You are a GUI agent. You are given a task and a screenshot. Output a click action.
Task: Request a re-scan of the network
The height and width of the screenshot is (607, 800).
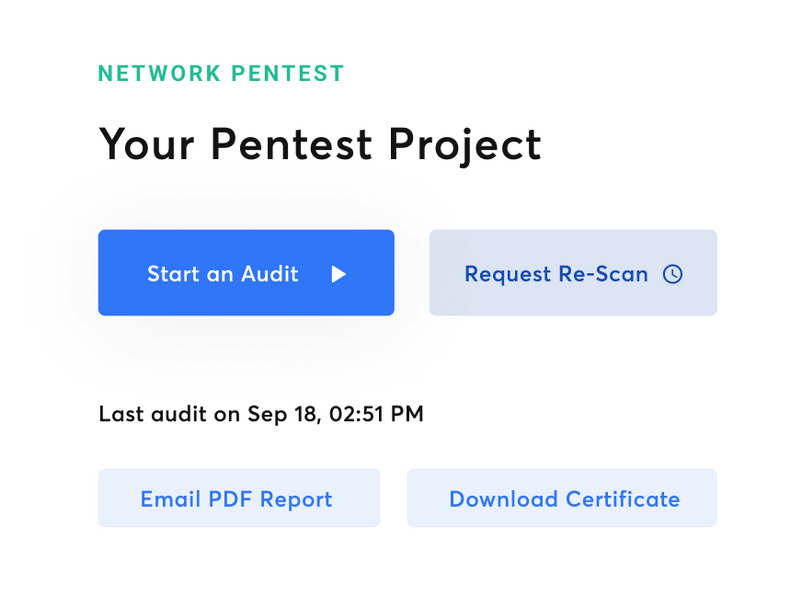pos(573,273)
